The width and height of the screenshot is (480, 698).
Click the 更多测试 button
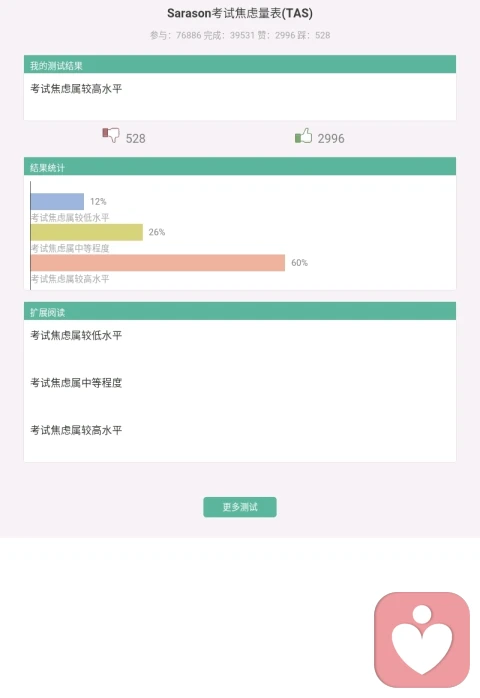(240, 507)
